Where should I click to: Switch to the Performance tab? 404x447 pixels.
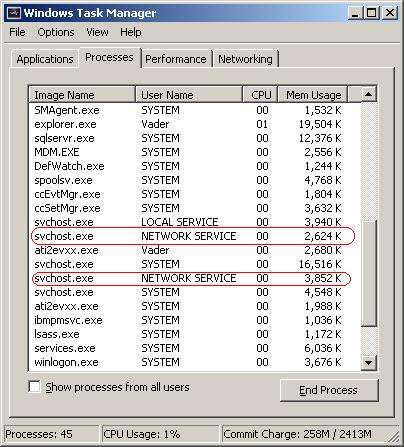[176, 59]
